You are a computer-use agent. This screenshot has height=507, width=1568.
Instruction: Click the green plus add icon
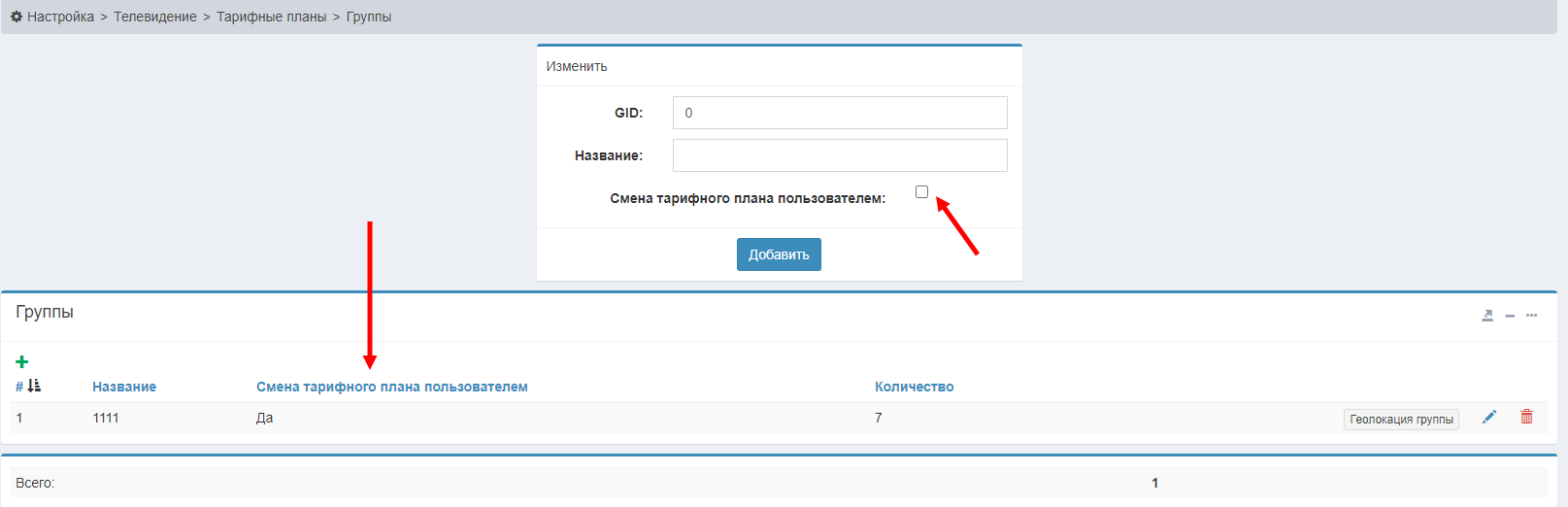point(22,362)
